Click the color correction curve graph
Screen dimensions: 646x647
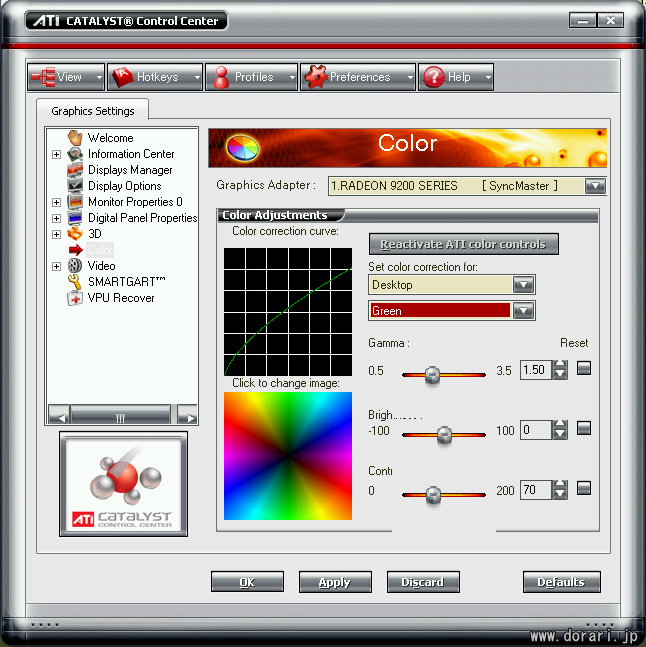(288, 312)
